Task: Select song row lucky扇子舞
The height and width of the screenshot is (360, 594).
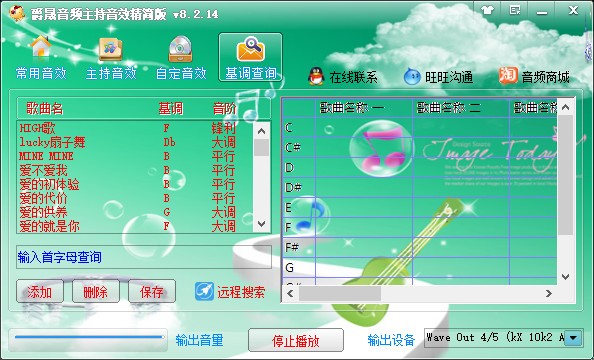Action: (136, 142)
